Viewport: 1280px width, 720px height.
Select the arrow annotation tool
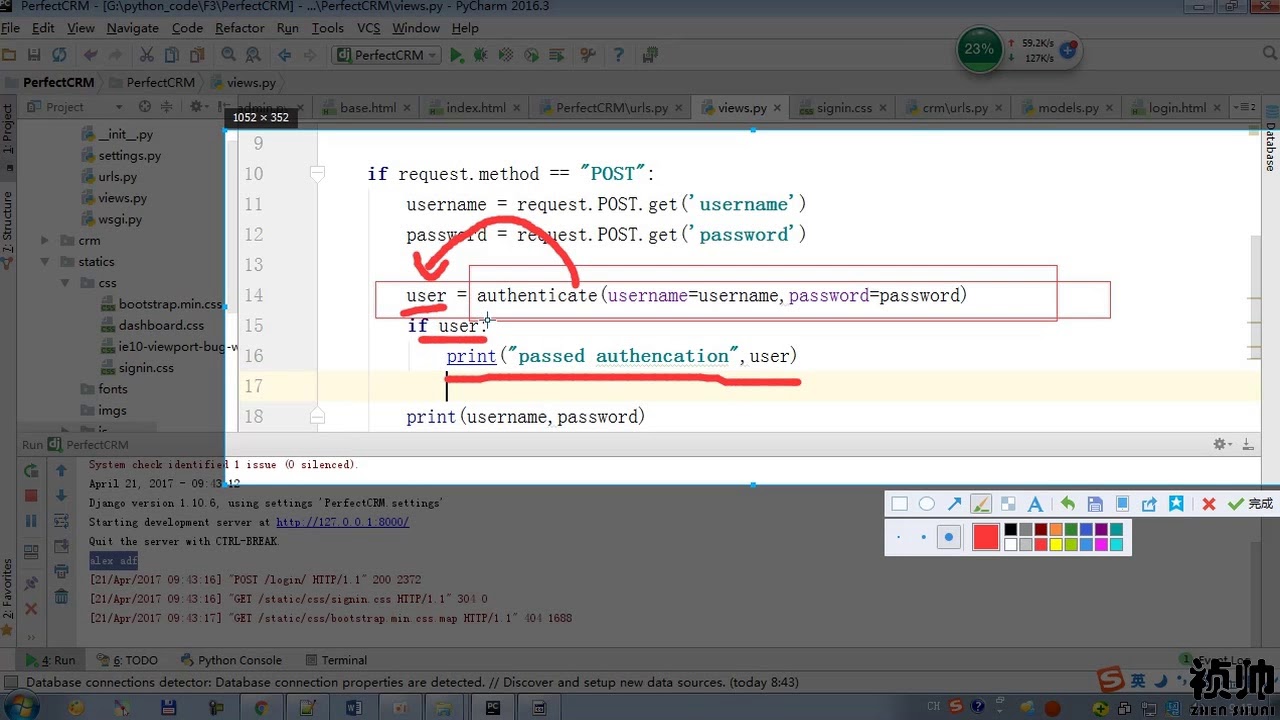[954, 504]
